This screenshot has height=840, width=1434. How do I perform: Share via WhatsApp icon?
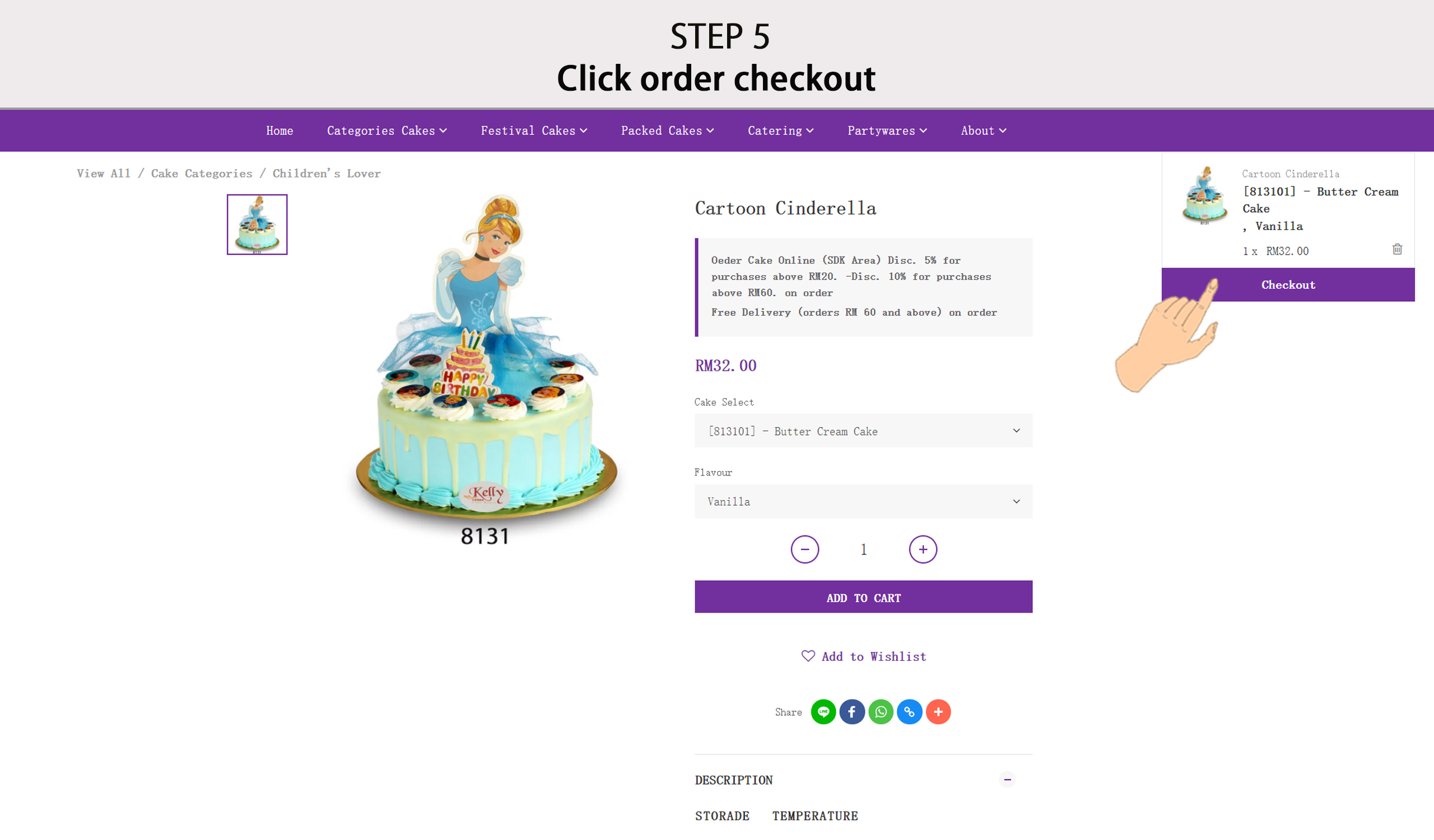[881, 711]
